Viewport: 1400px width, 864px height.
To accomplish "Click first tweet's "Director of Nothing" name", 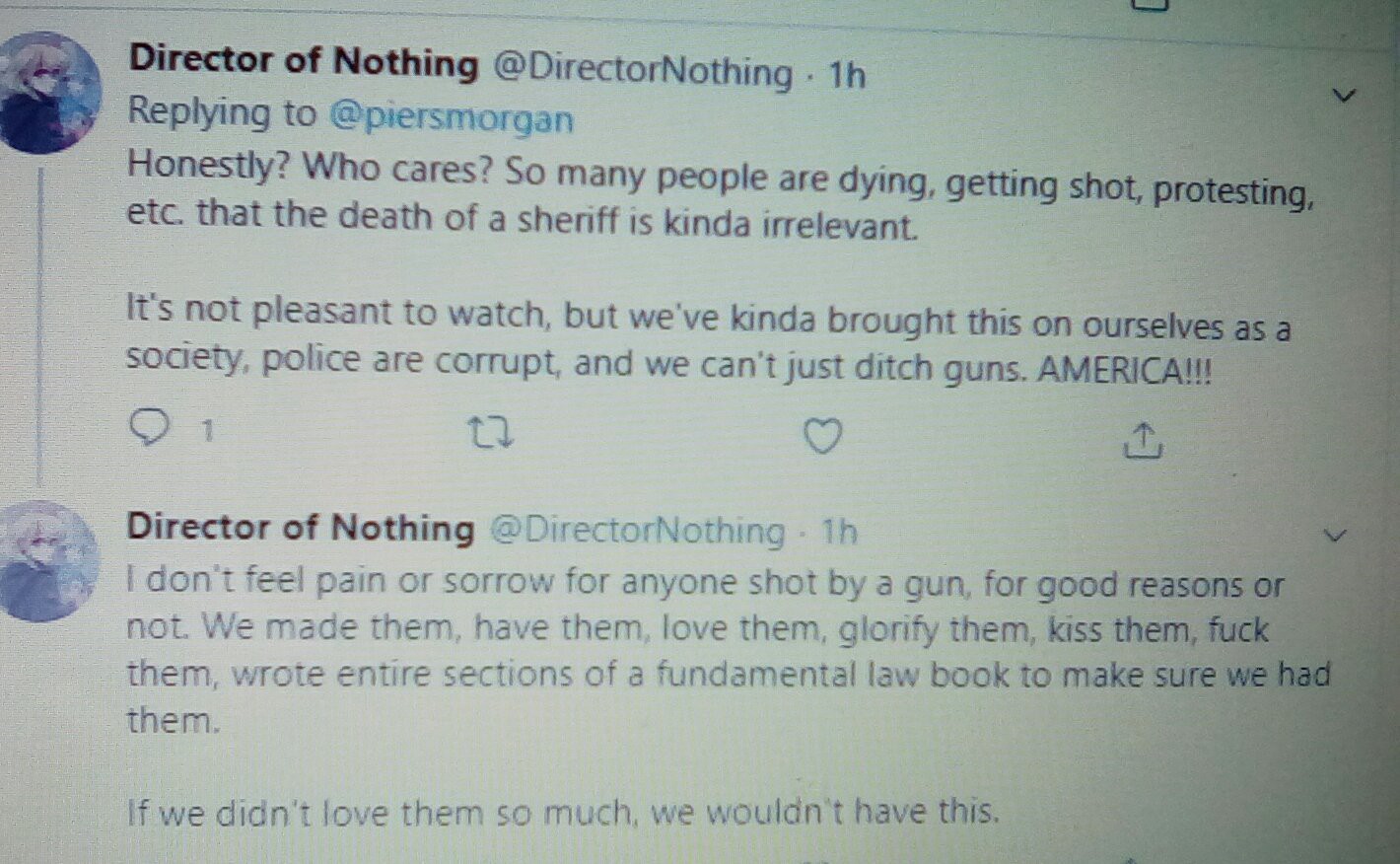I will pos(304,60).
